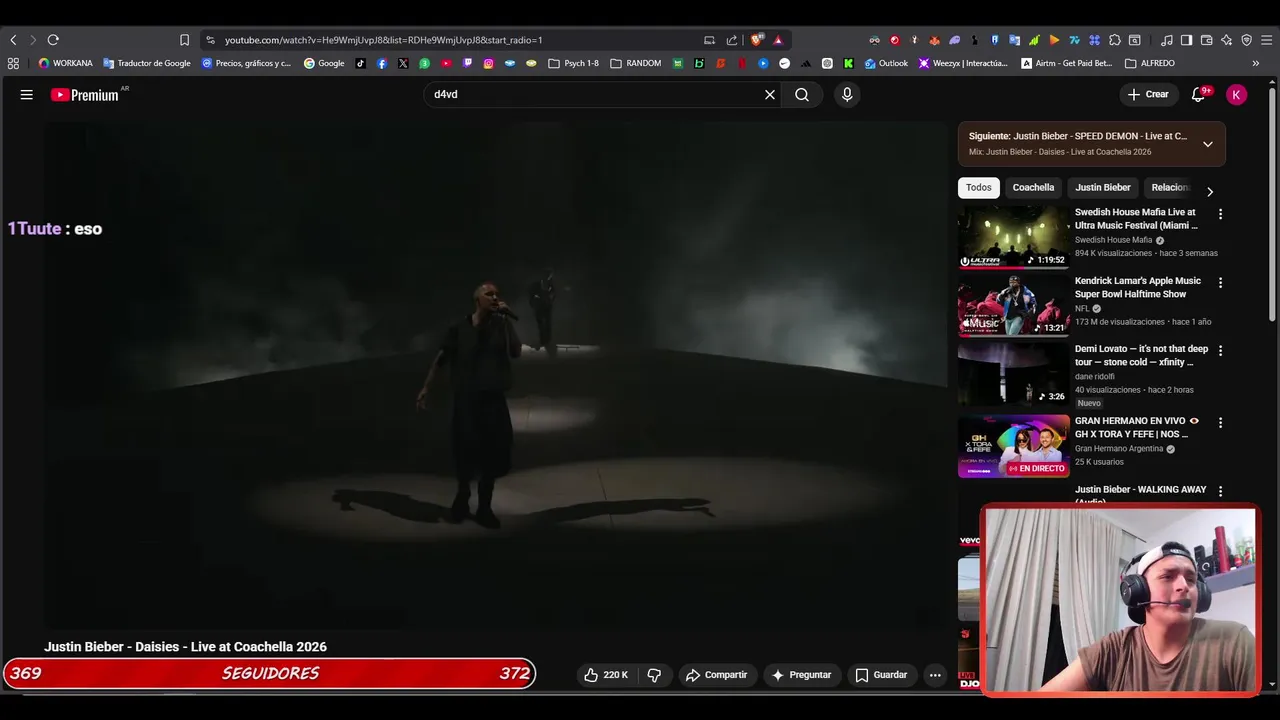Reload the current page
1280x720 pixels.
coord(53,40)
